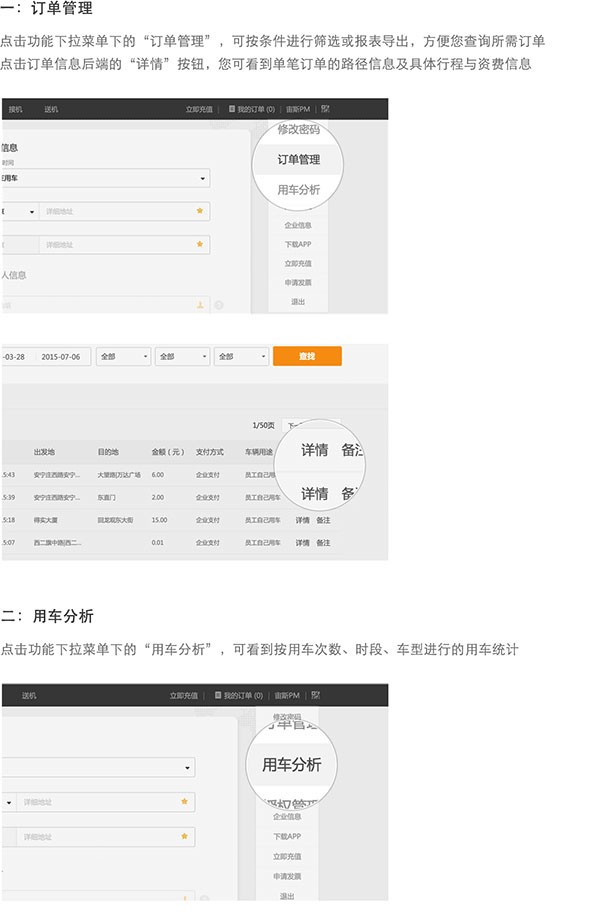The height and width of the screenshot is (915, 595).
Task: Click 备注 in the 15.00 order row
Action: tap(323, 520)
